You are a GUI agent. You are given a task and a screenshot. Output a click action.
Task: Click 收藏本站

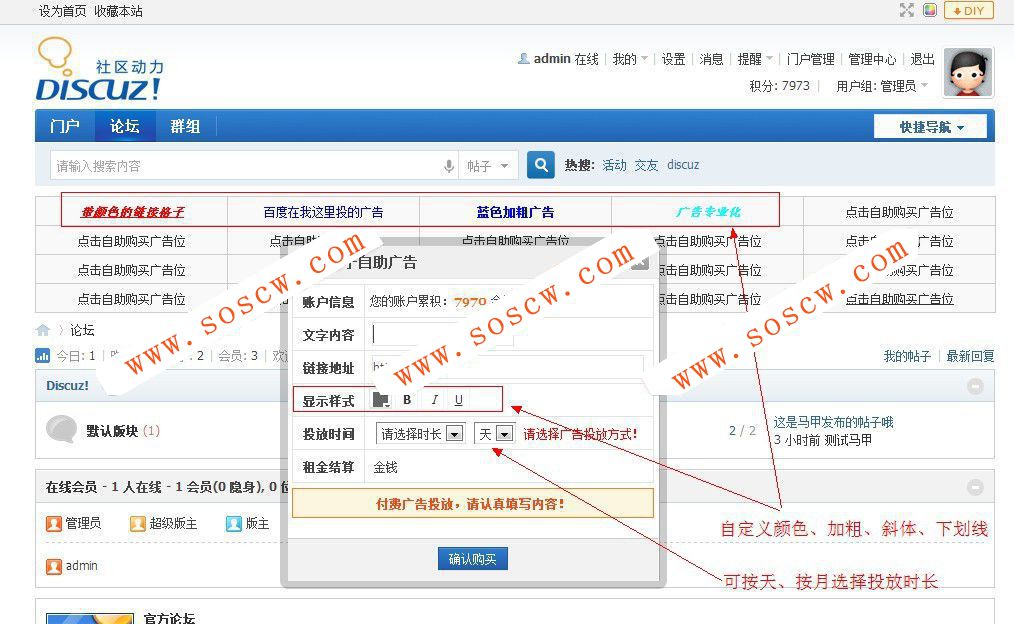(x=118, y=11)
